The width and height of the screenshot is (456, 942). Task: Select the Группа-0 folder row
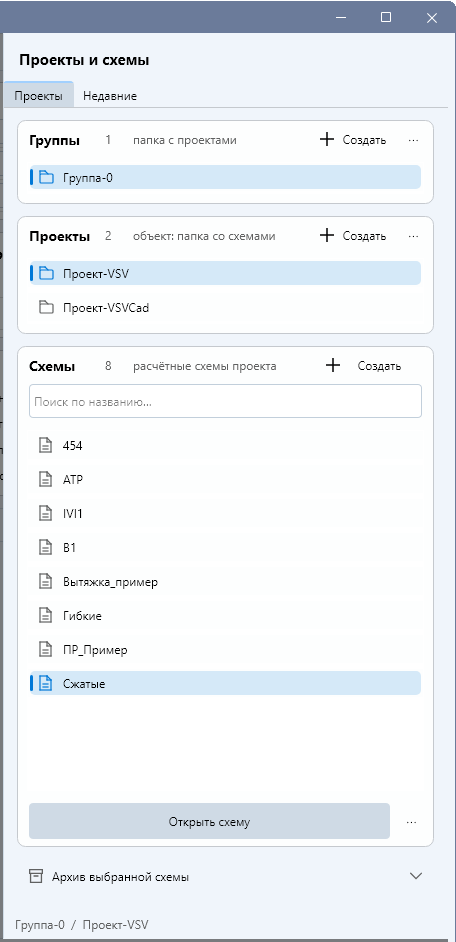pos(225,177)
